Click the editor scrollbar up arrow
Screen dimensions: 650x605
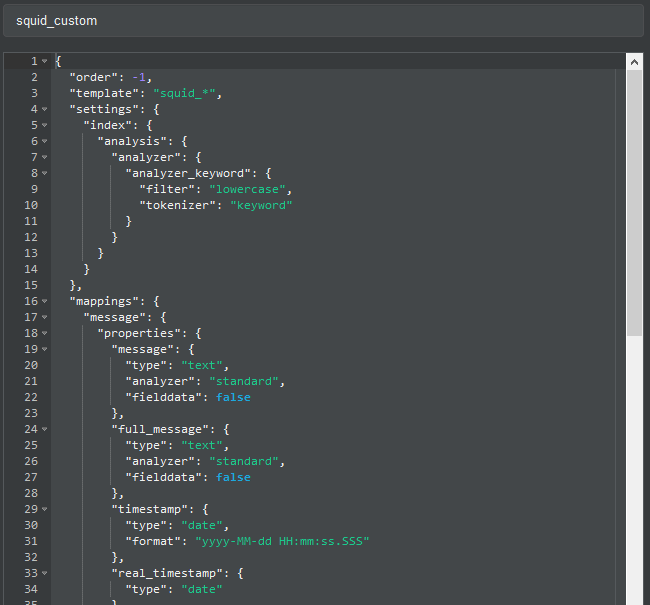click(x=634, y=62)
